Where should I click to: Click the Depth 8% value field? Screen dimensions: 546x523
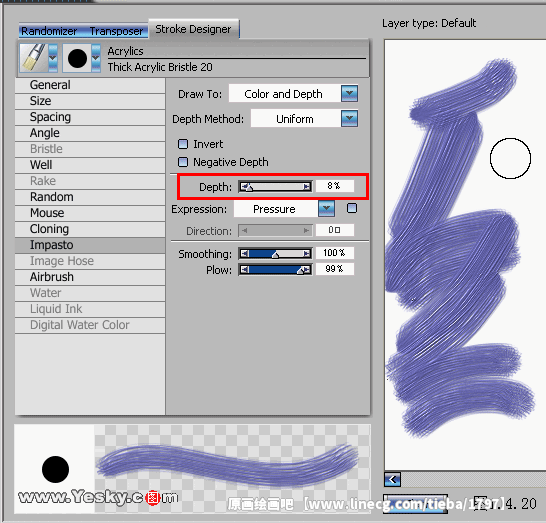click(335, 186)
